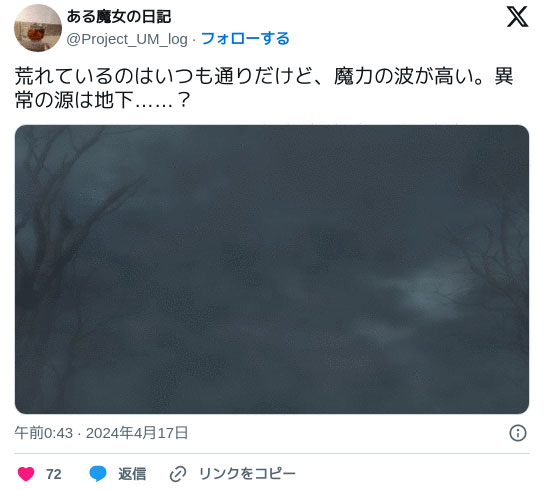Click the blue reply bubble icon

point(98,474)
